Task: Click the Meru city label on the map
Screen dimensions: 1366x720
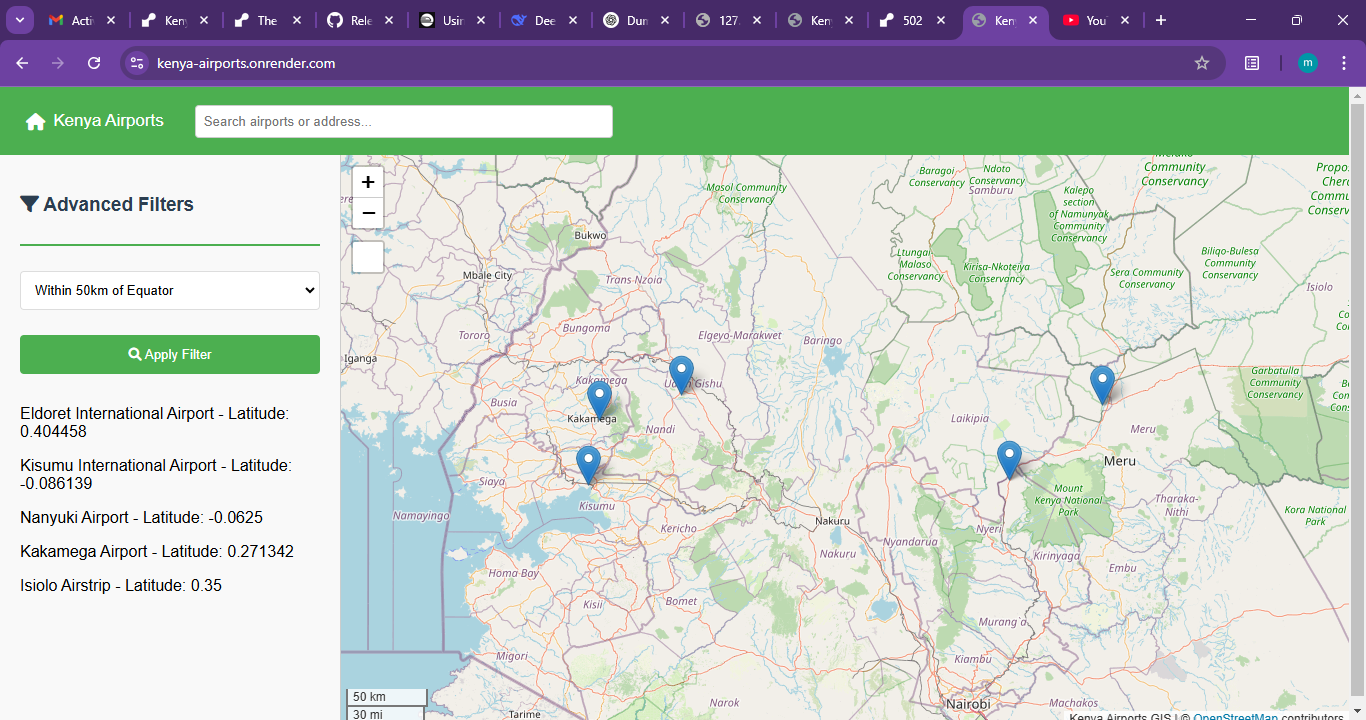Action: (x=1120, y=461)
